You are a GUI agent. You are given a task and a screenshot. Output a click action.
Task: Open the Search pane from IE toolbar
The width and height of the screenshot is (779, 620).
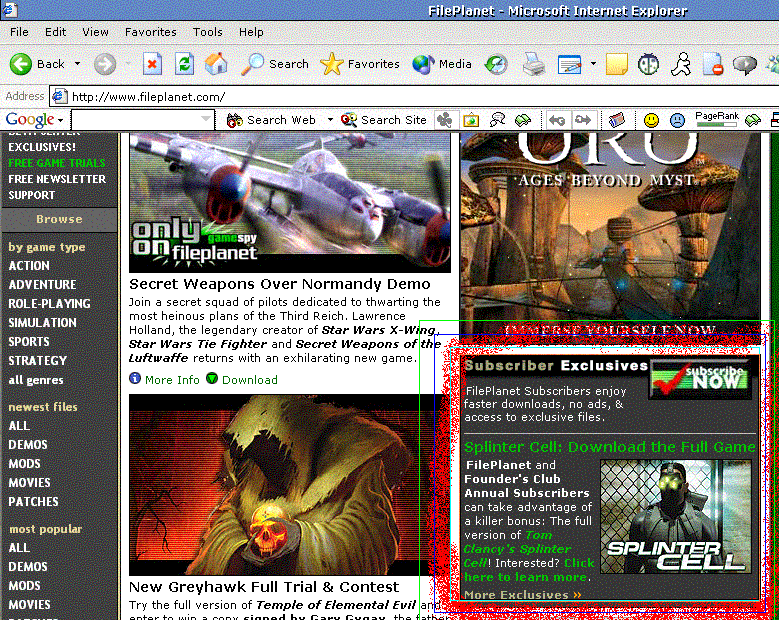(275, 64)
